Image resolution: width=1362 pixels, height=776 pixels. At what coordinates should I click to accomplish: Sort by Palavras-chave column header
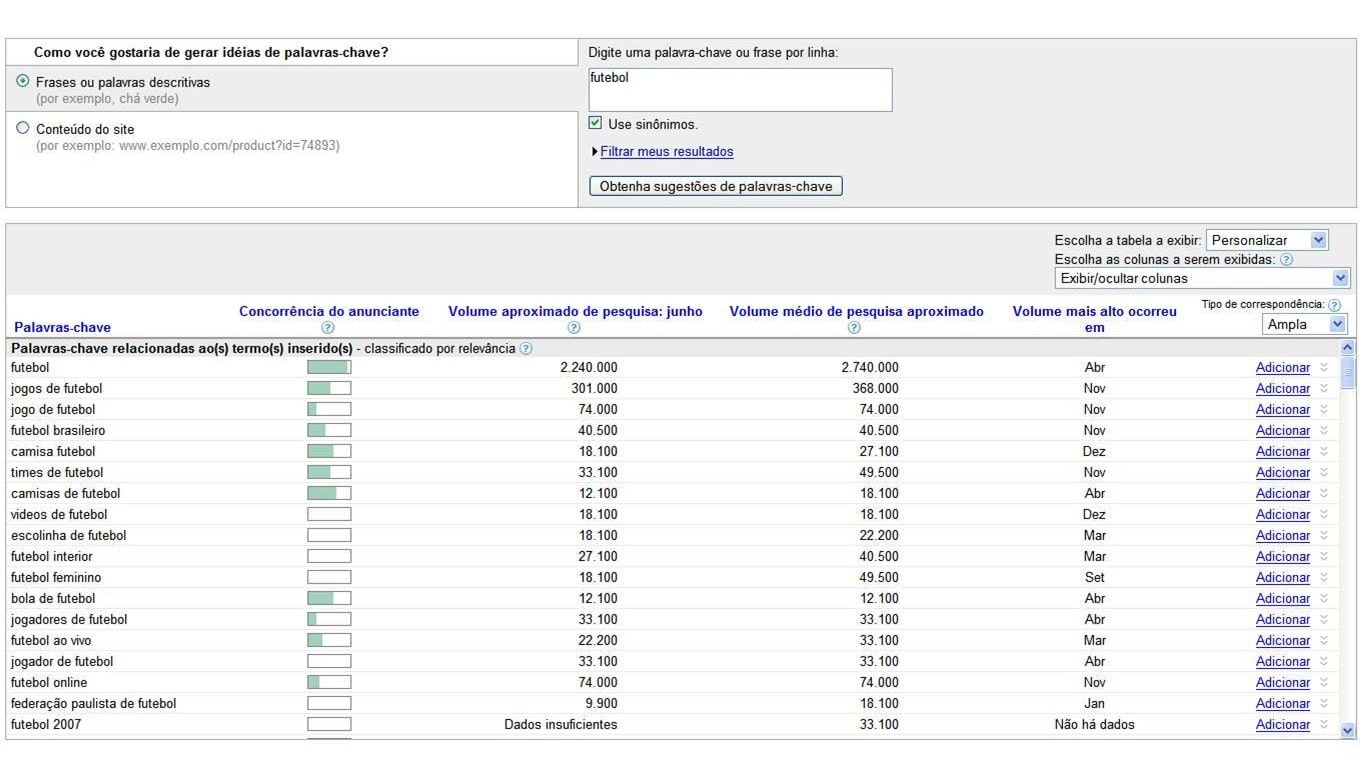click(62, 327)
